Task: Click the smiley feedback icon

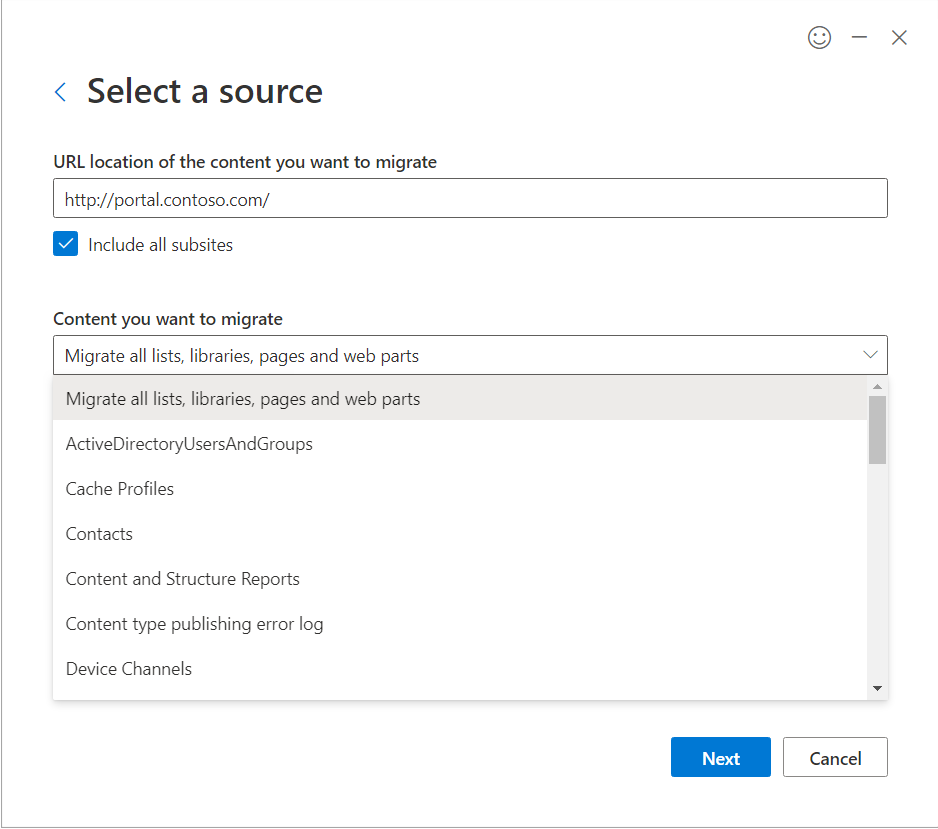Action: pos(819,38)
